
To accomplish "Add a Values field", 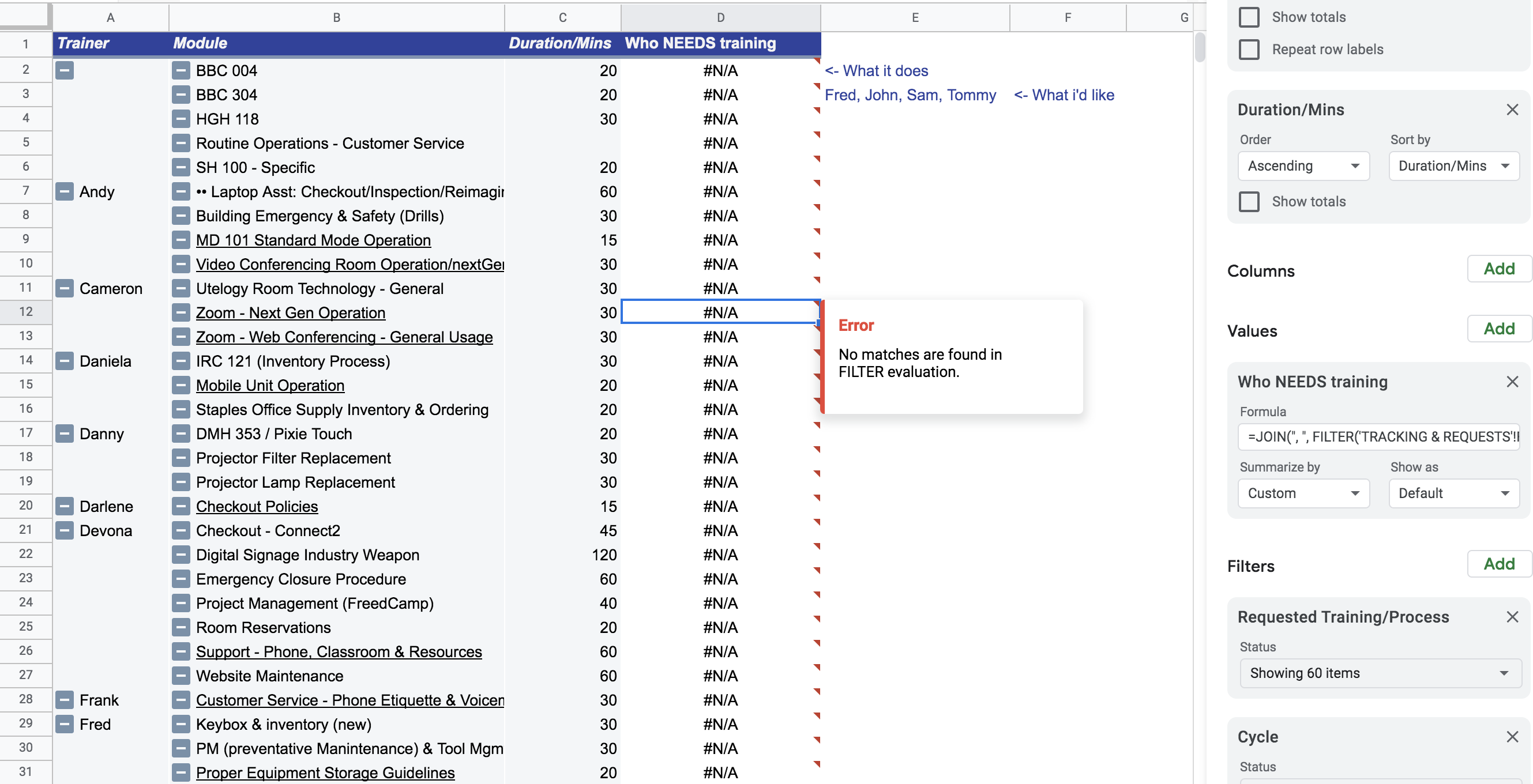I will (1498, 329).
